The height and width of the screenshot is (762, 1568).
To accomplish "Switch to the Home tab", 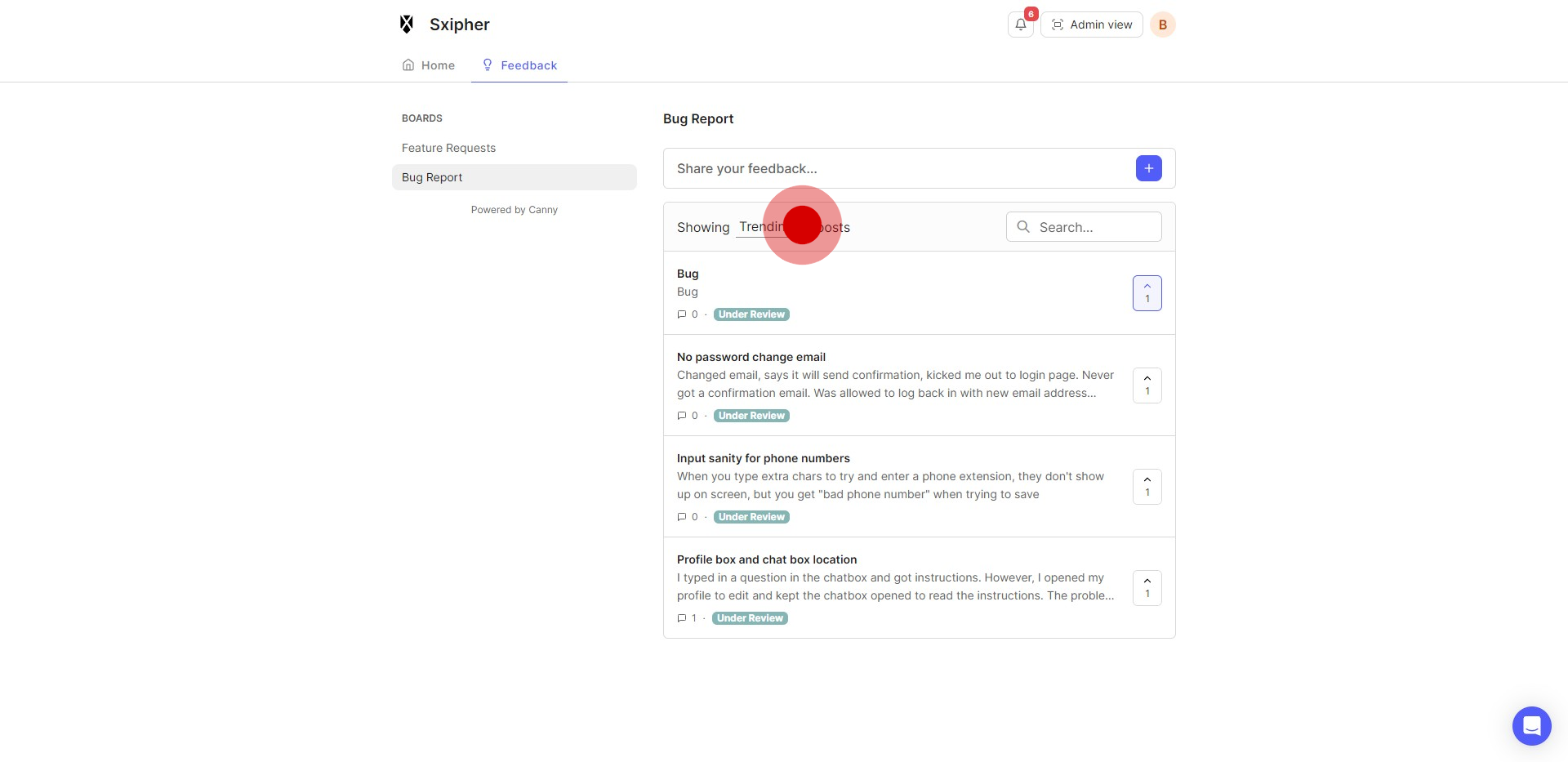I will (x=429, y=65).
